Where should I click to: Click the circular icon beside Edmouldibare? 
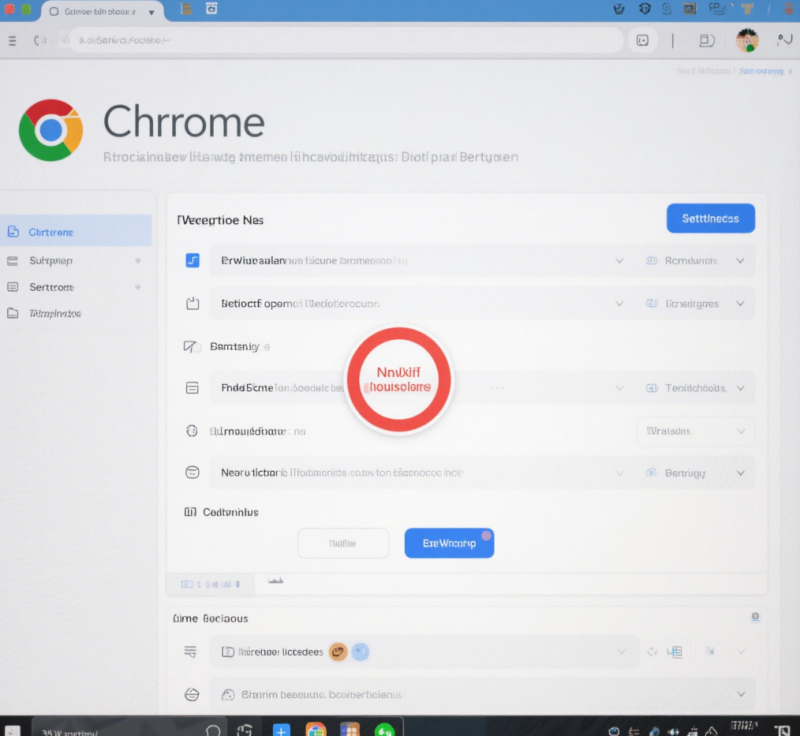[x=191, y=431]
